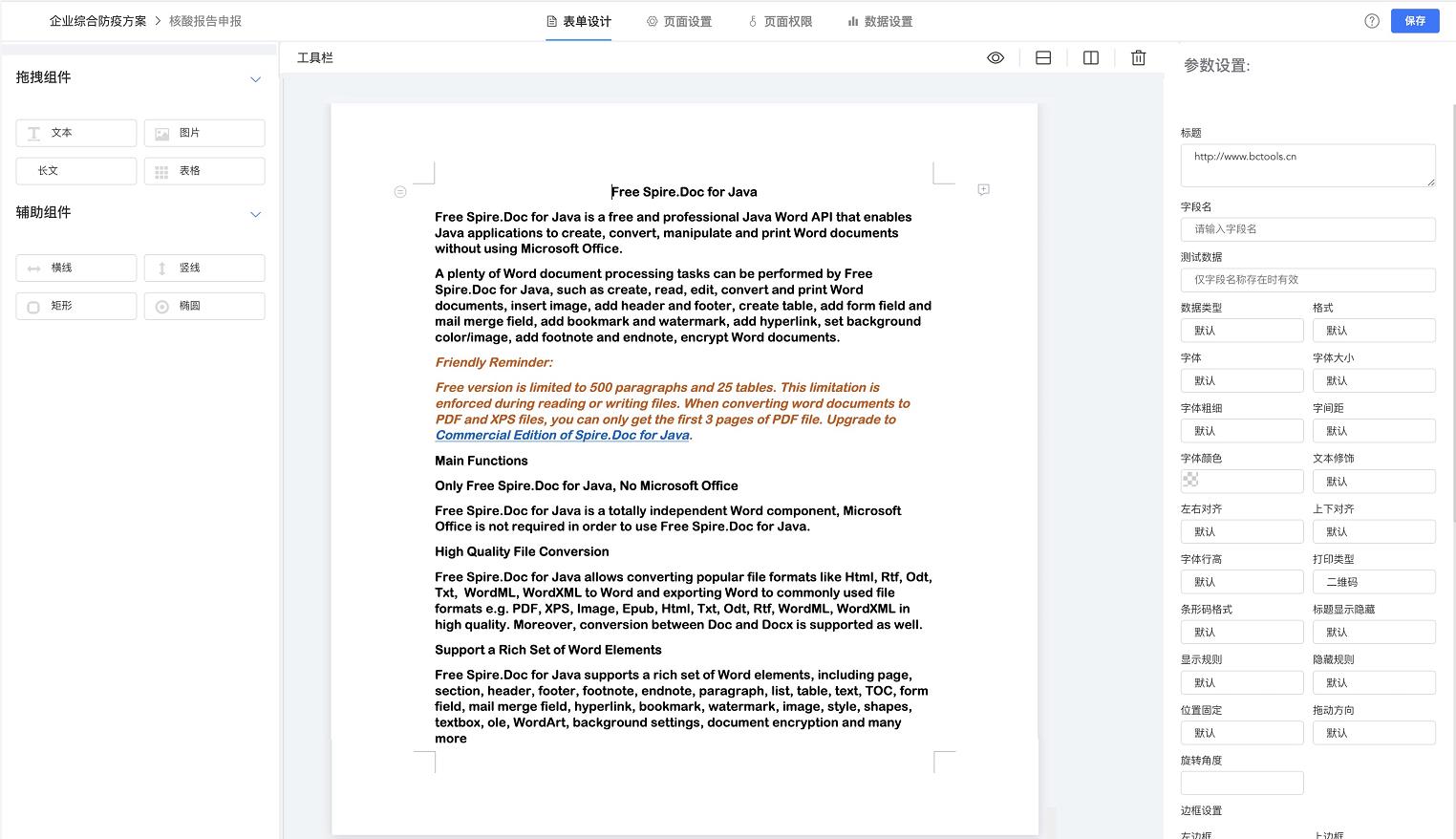Select the 横线 horizontal line component
Viewport: 1456px width, 839px height.
coord(76,268)
